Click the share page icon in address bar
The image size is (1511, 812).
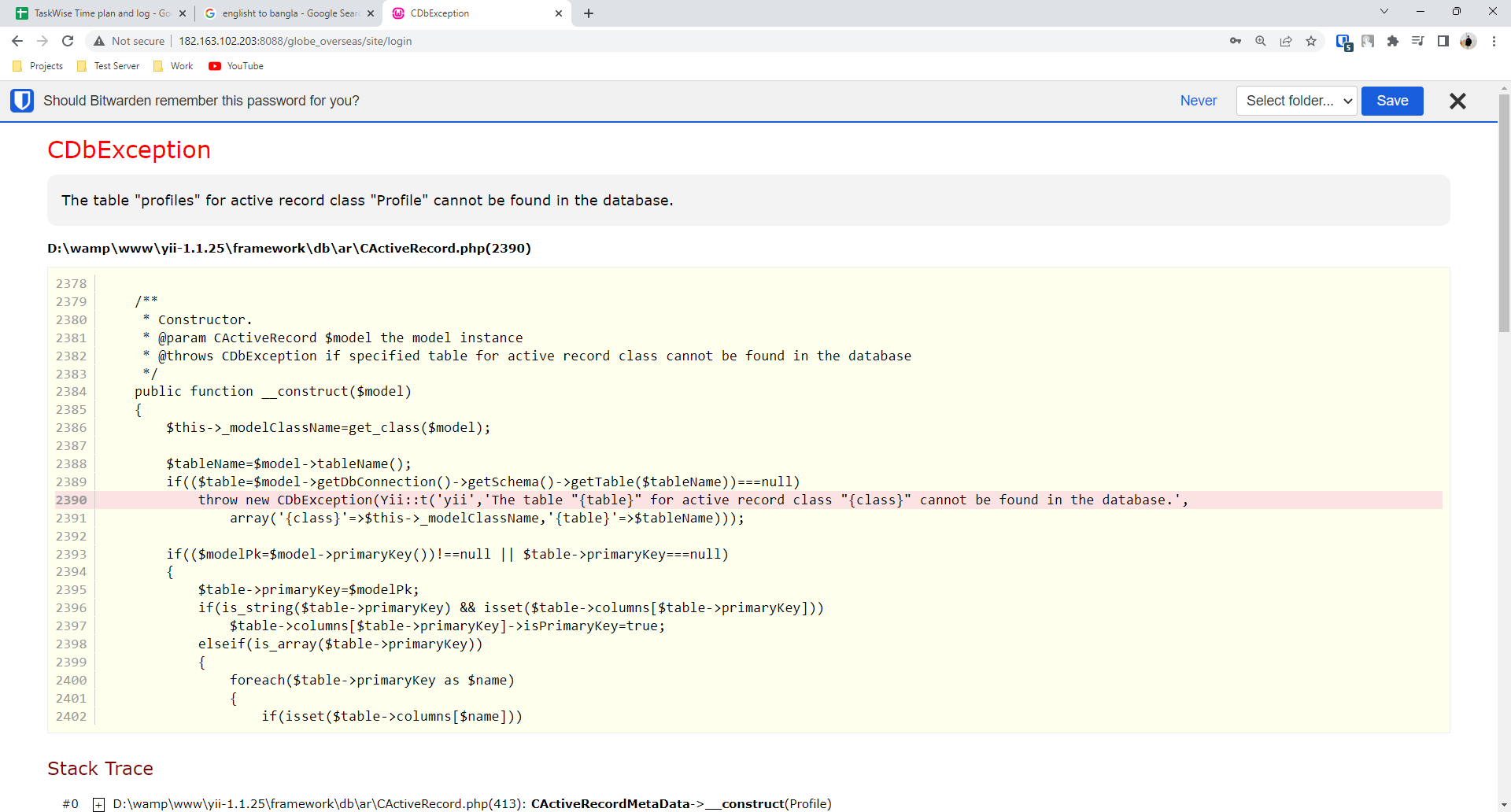coord(1286,42)
